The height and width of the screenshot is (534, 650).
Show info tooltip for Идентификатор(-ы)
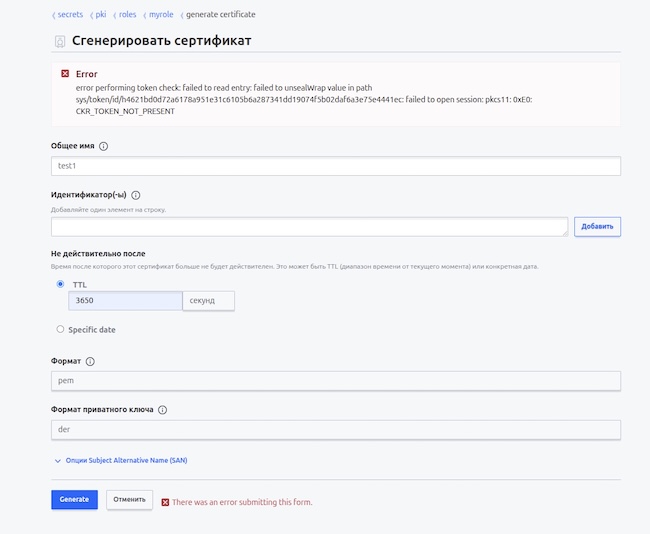136,195
